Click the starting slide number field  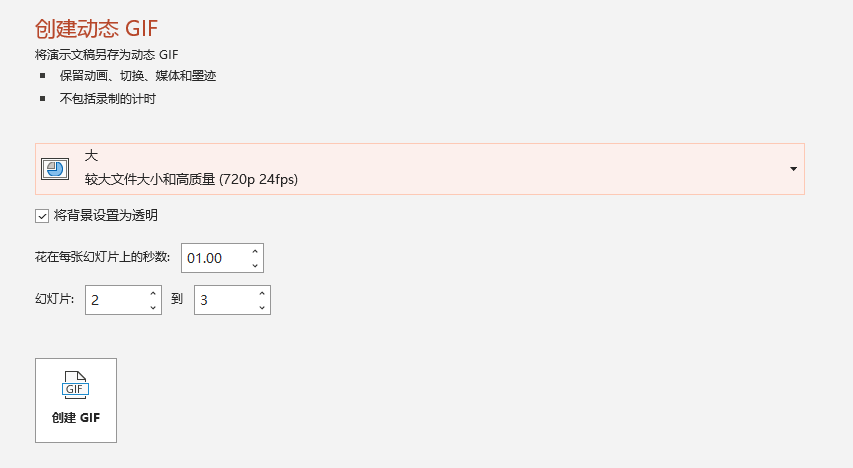click(x=115, y=300)
